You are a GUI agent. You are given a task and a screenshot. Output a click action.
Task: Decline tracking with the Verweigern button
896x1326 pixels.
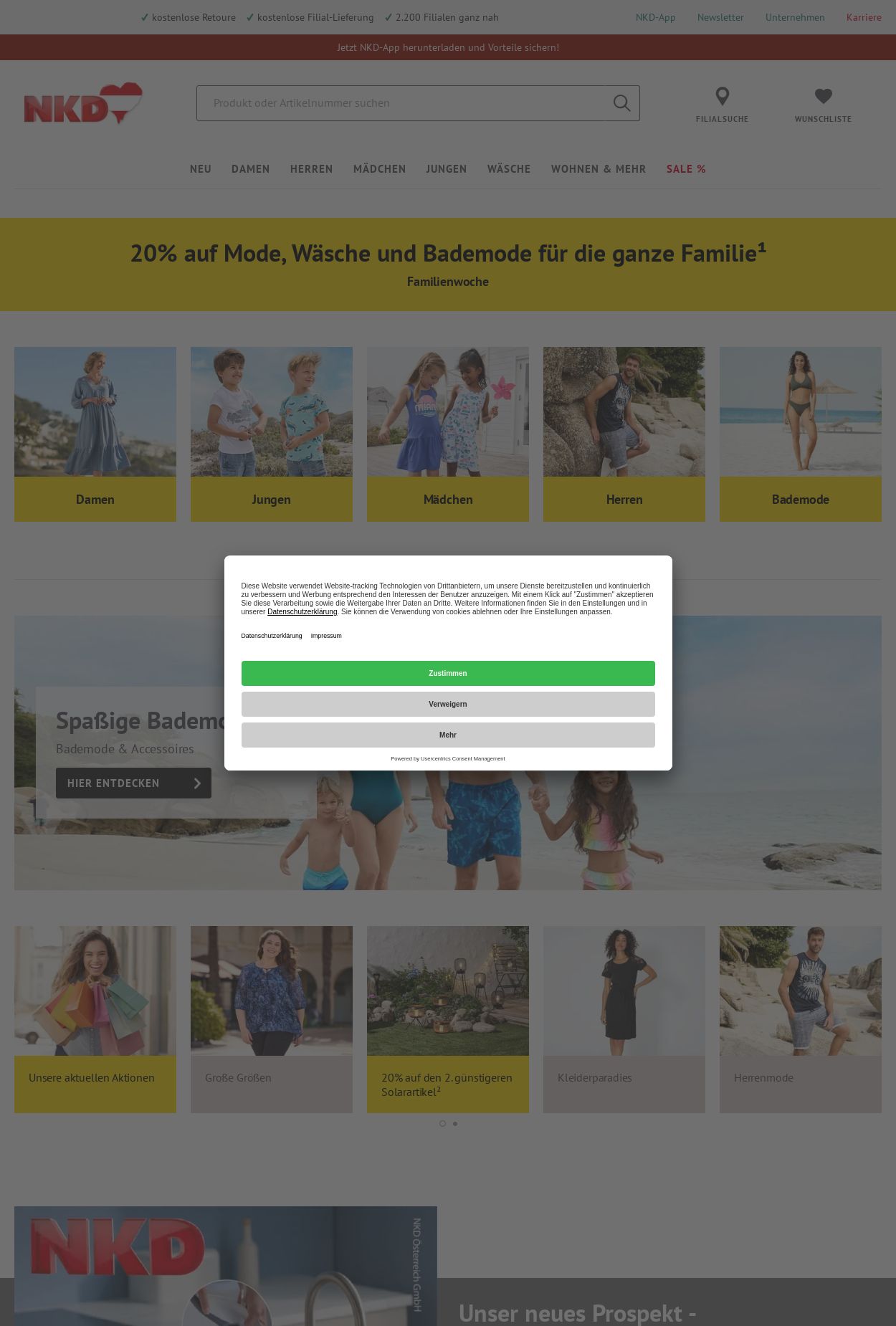coord(448,704)
